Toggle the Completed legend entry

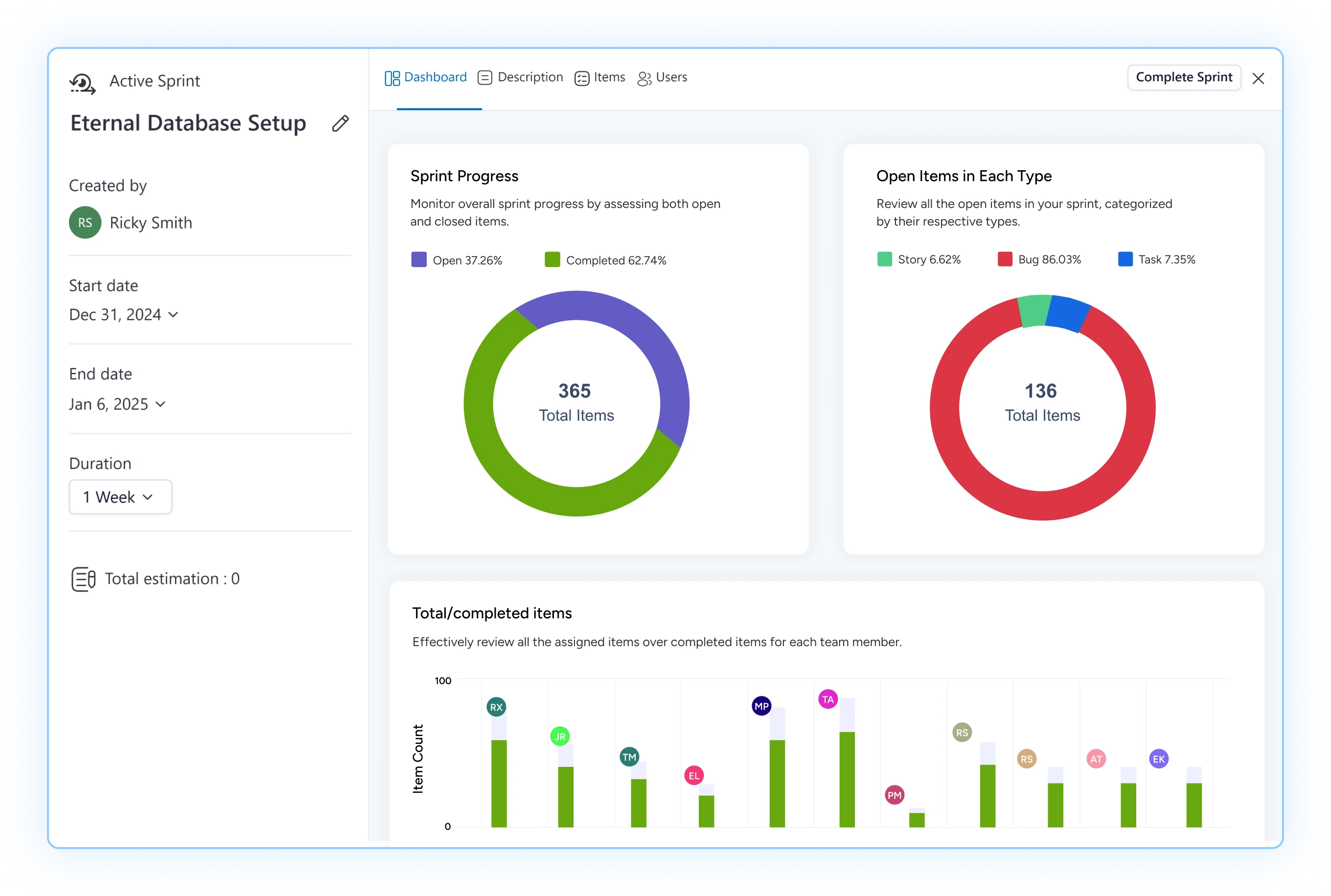605,260
